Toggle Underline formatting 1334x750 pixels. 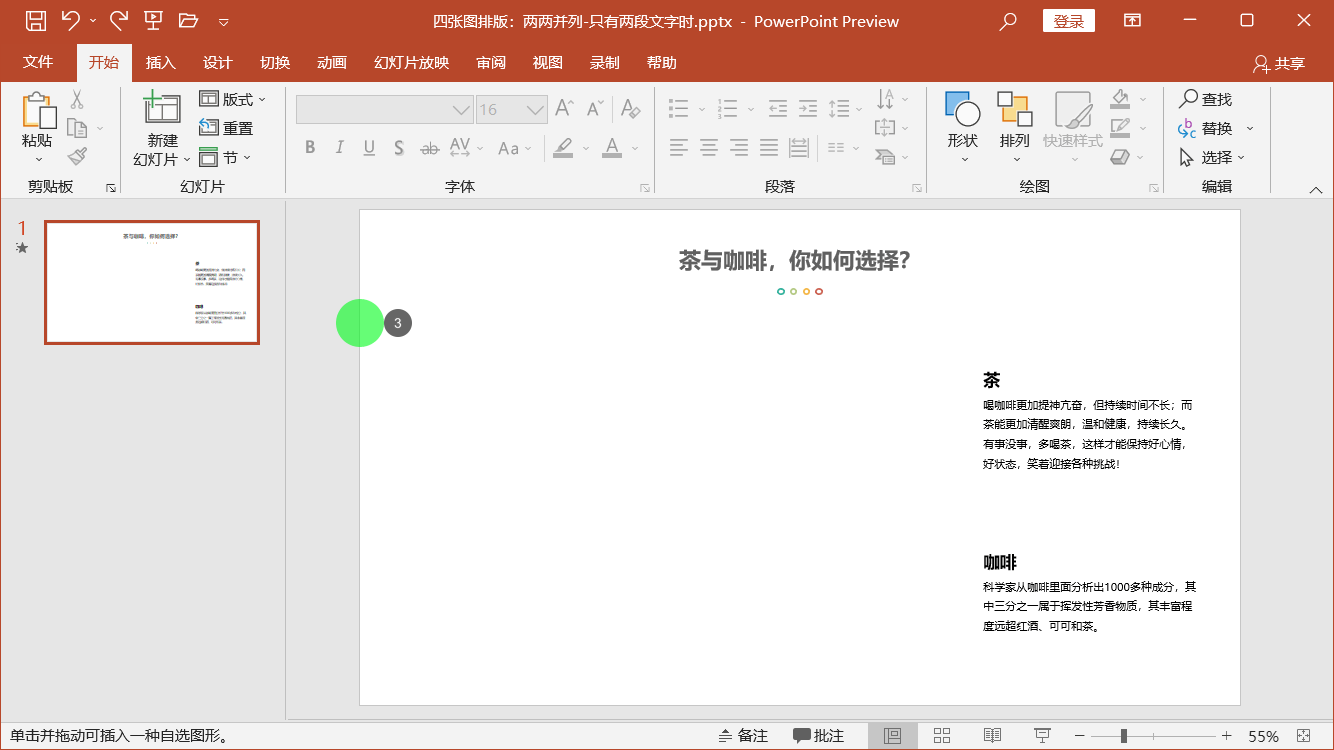click(369, 148)
